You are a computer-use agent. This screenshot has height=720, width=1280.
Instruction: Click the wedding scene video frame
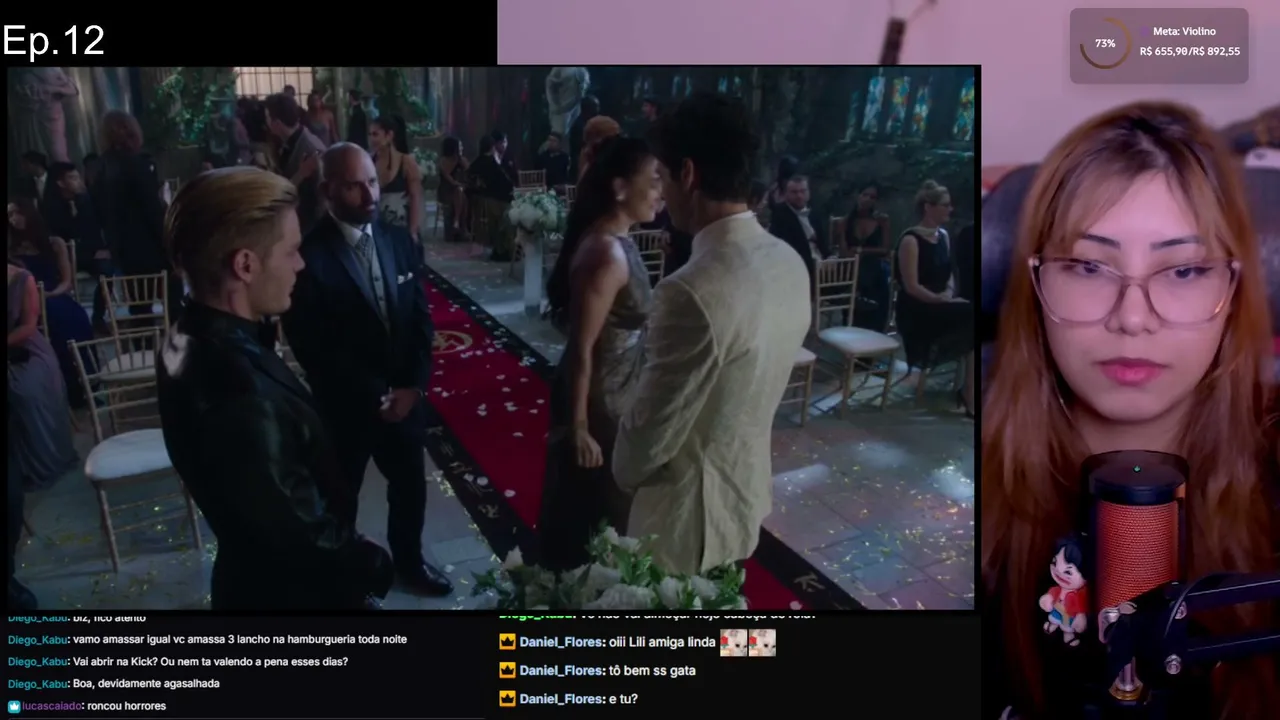(491, 337)
